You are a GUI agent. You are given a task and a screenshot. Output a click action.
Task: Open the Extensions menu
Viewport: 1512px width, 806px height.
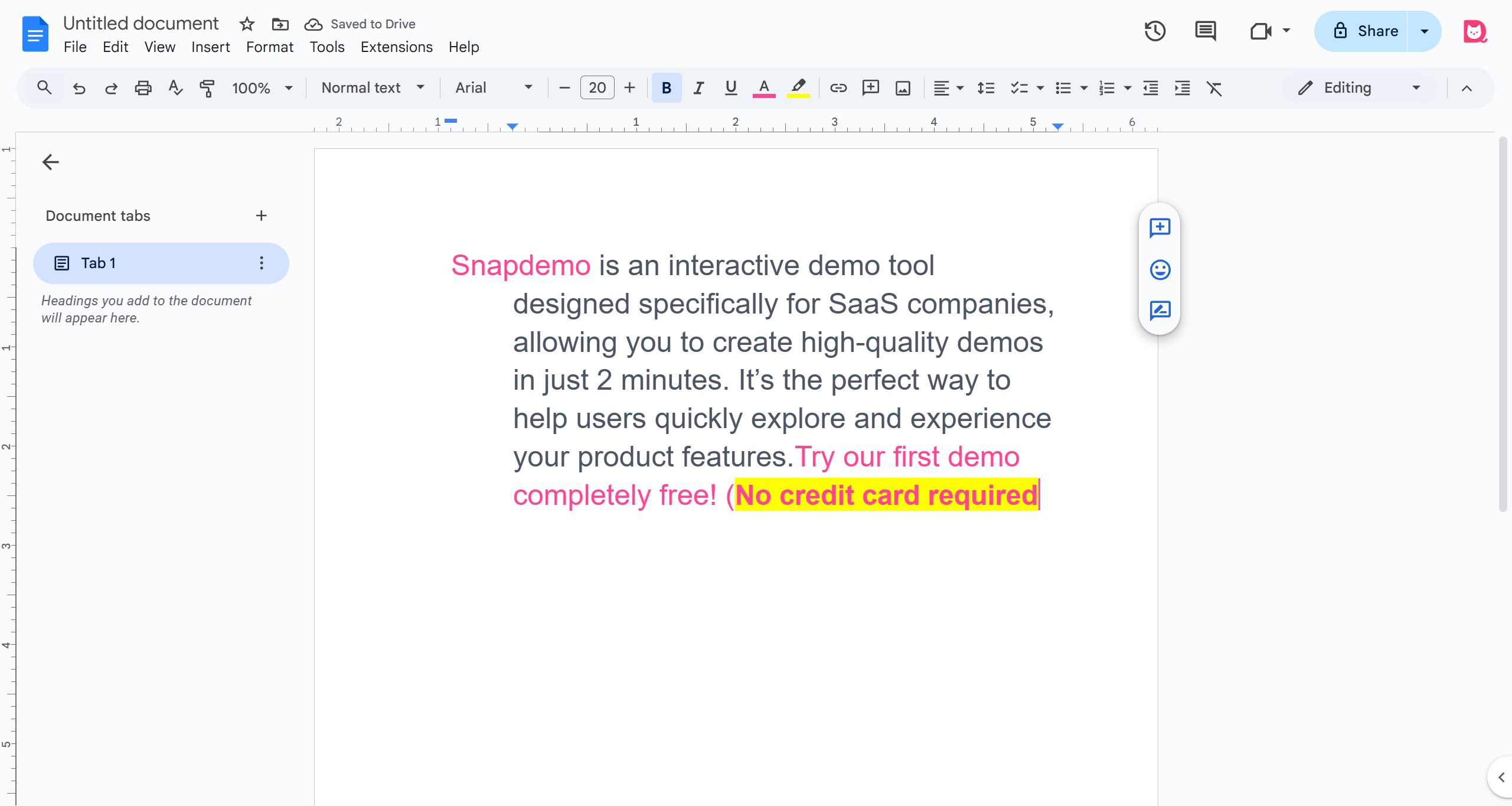click(x=396, y=47)
